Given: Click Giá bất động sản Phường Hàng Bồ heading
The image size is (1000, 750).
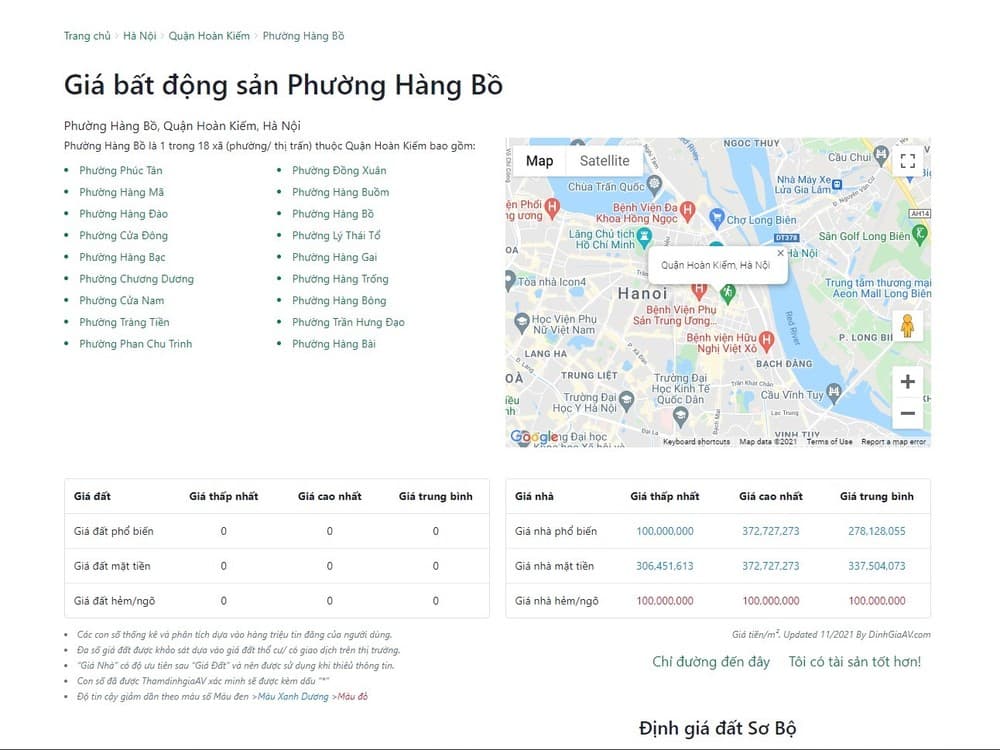Looking at the screenshot, I should pos(283,85).
